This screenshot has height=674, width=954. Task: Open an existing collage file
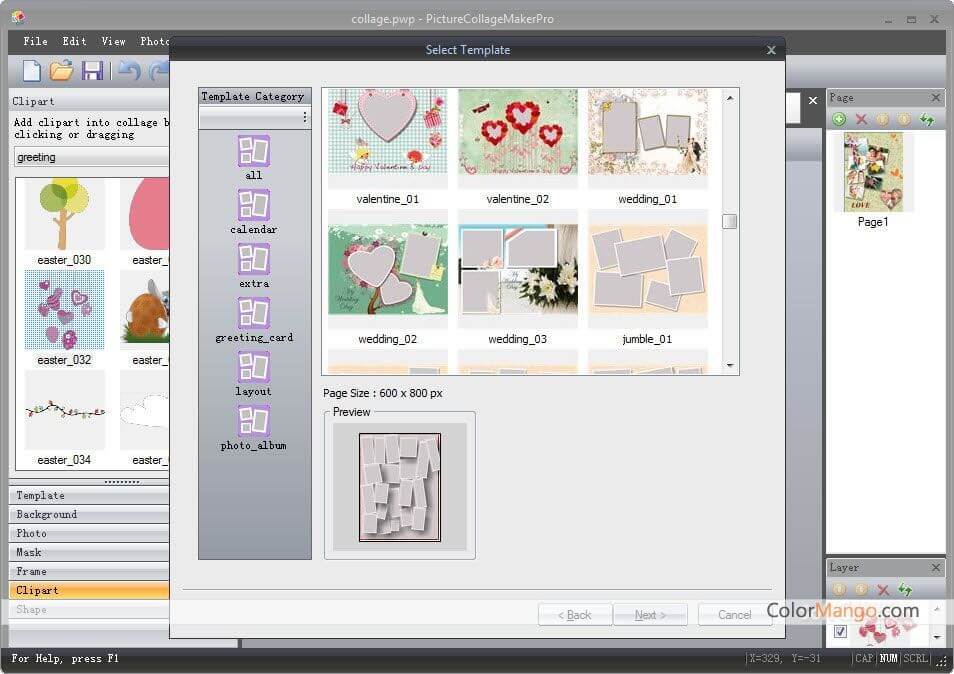pos(62,70)
